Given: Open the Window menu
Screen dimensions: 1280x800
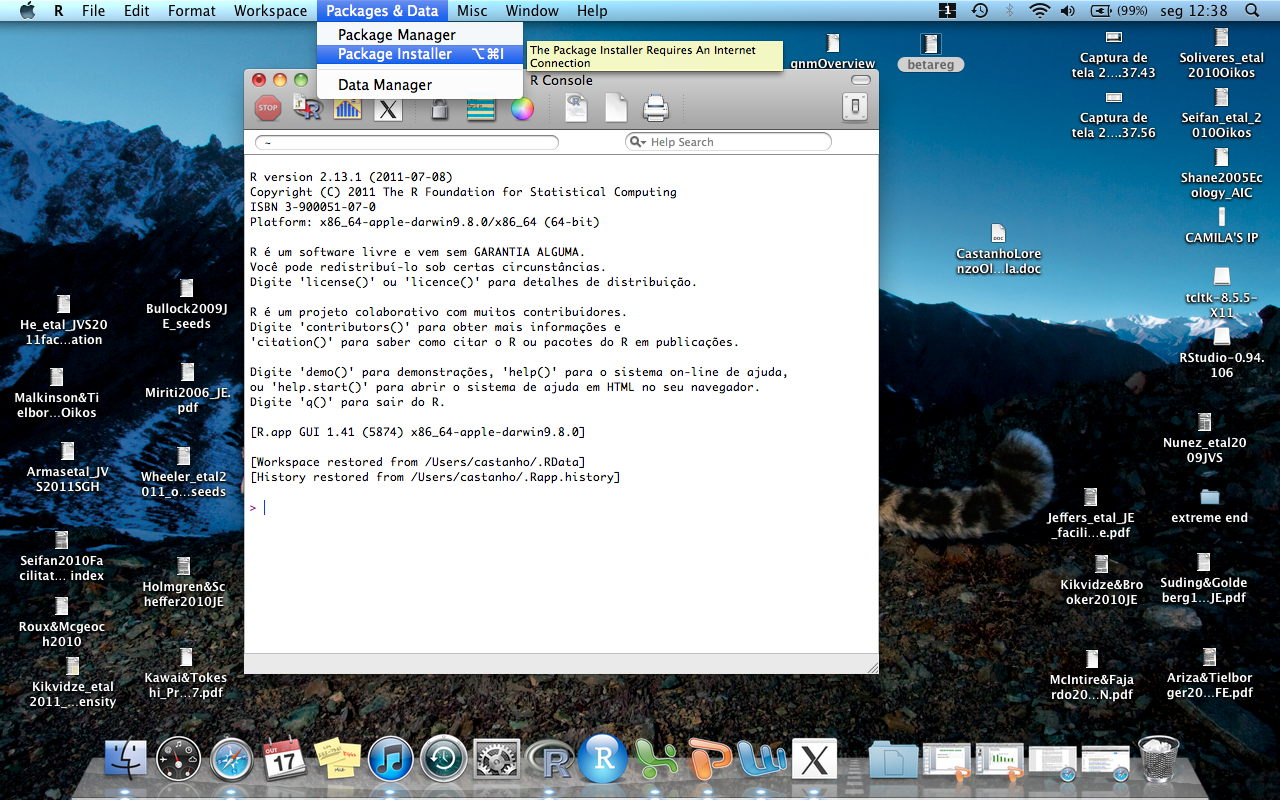Looking at the screenshot, I should (x=532, y=11).
